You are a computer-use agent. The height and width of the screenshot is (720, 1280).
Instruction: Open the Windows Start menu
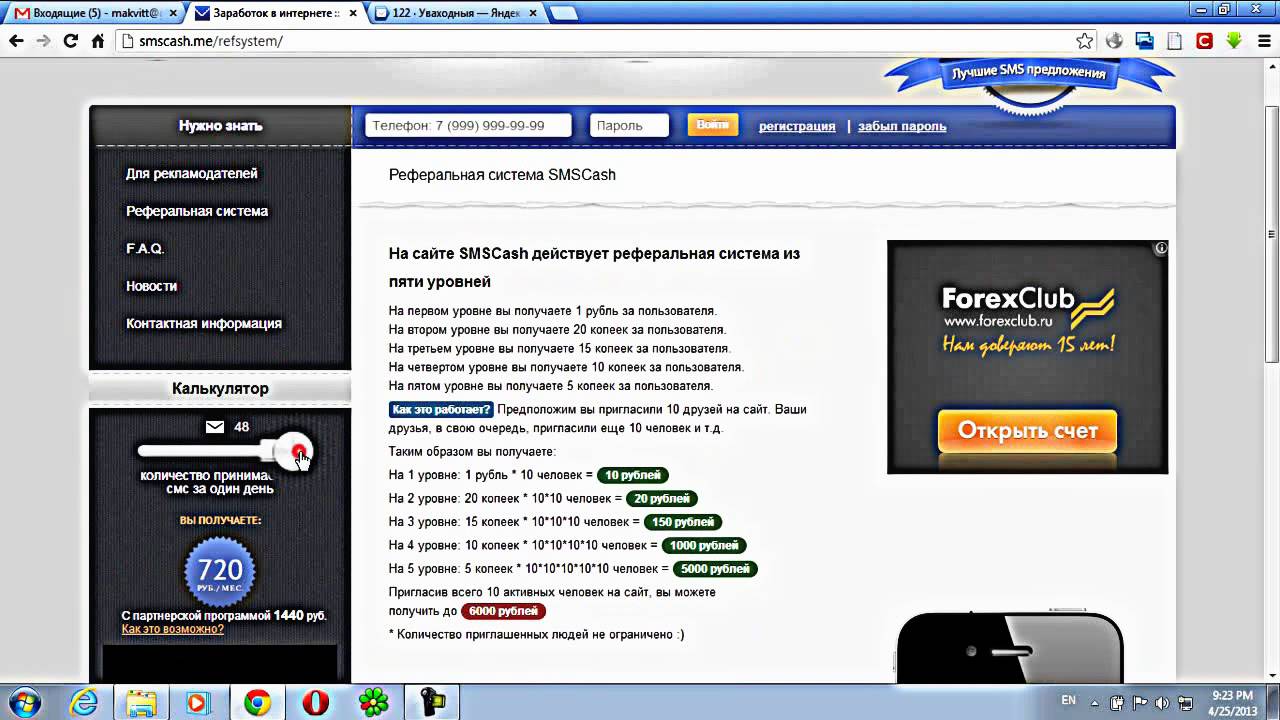point(24,703)
